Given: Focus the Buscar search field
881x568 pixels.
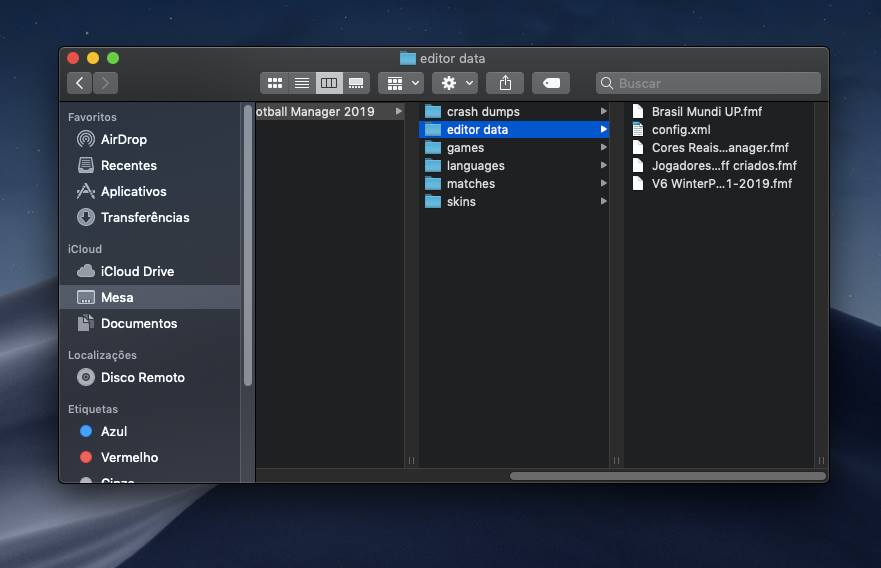Looking at the screenshot, I should [708, 83].
